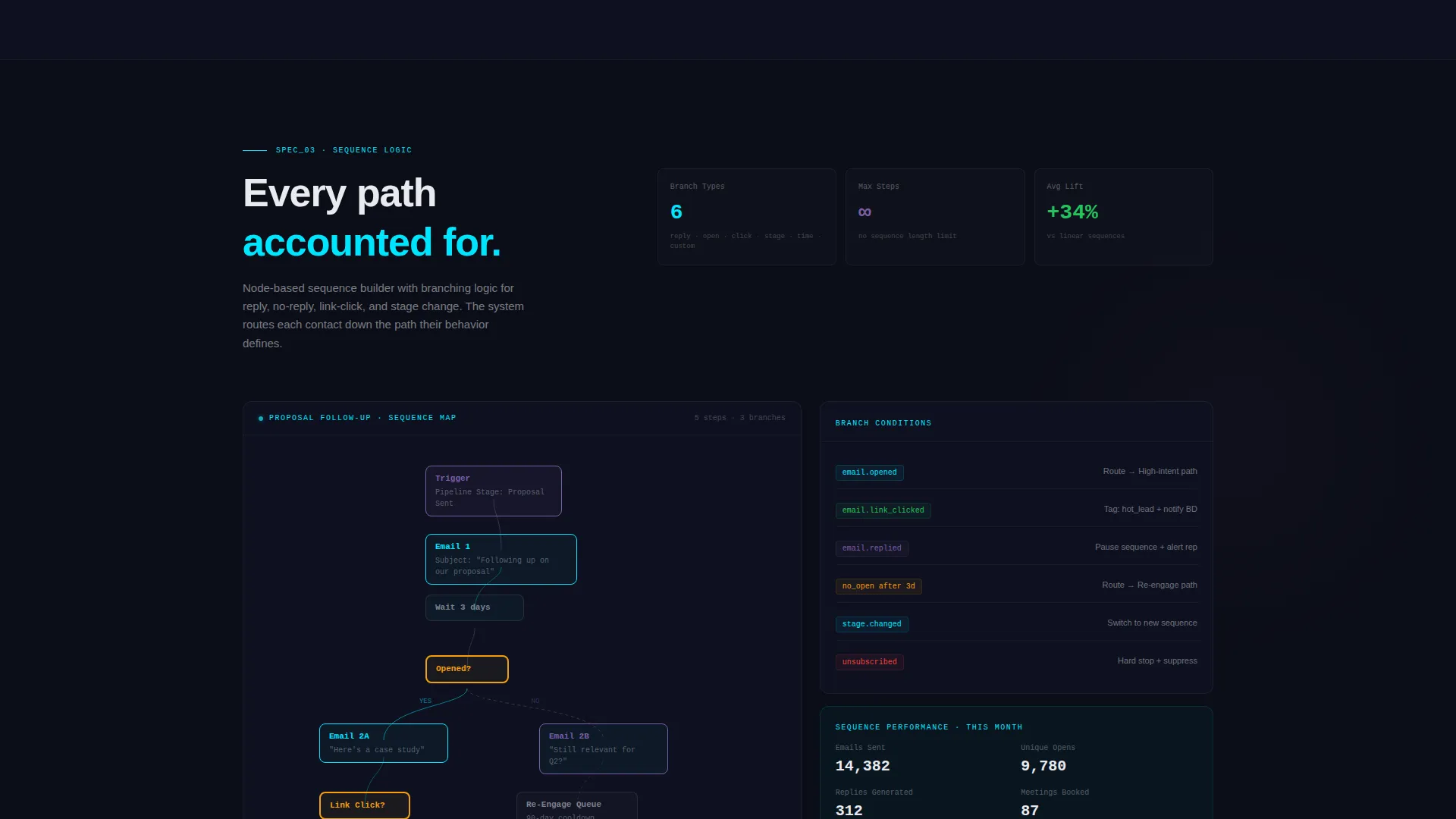Click the Branch Types stat card
Screen dimensions: 1456x819
pos(746,217)
